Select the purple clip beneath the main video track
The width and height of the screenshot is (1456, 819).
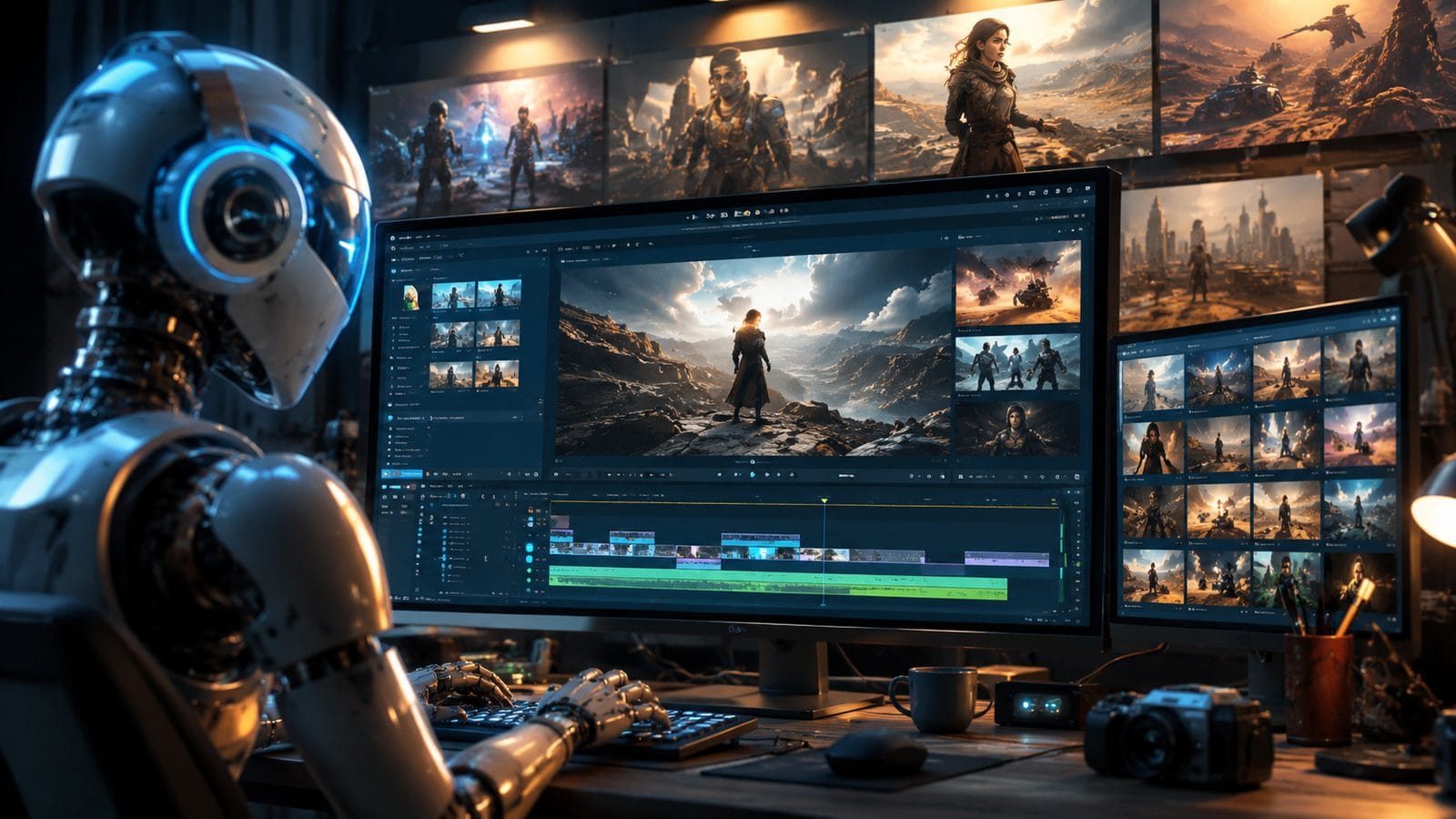pos(698,564)
